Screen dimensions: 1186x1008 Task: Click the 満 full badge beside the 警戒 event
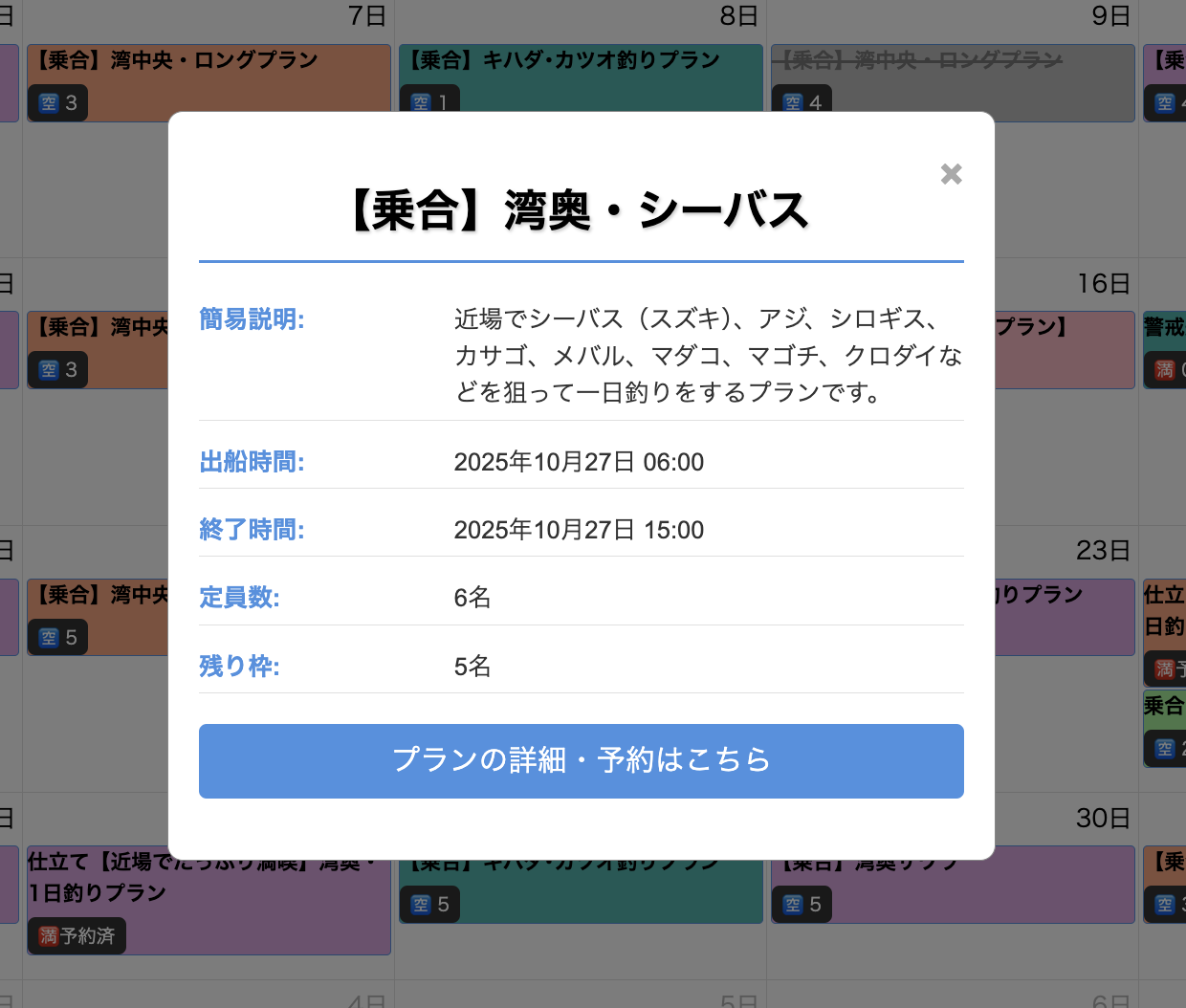pyautogui.click(x=1163, y=369)
